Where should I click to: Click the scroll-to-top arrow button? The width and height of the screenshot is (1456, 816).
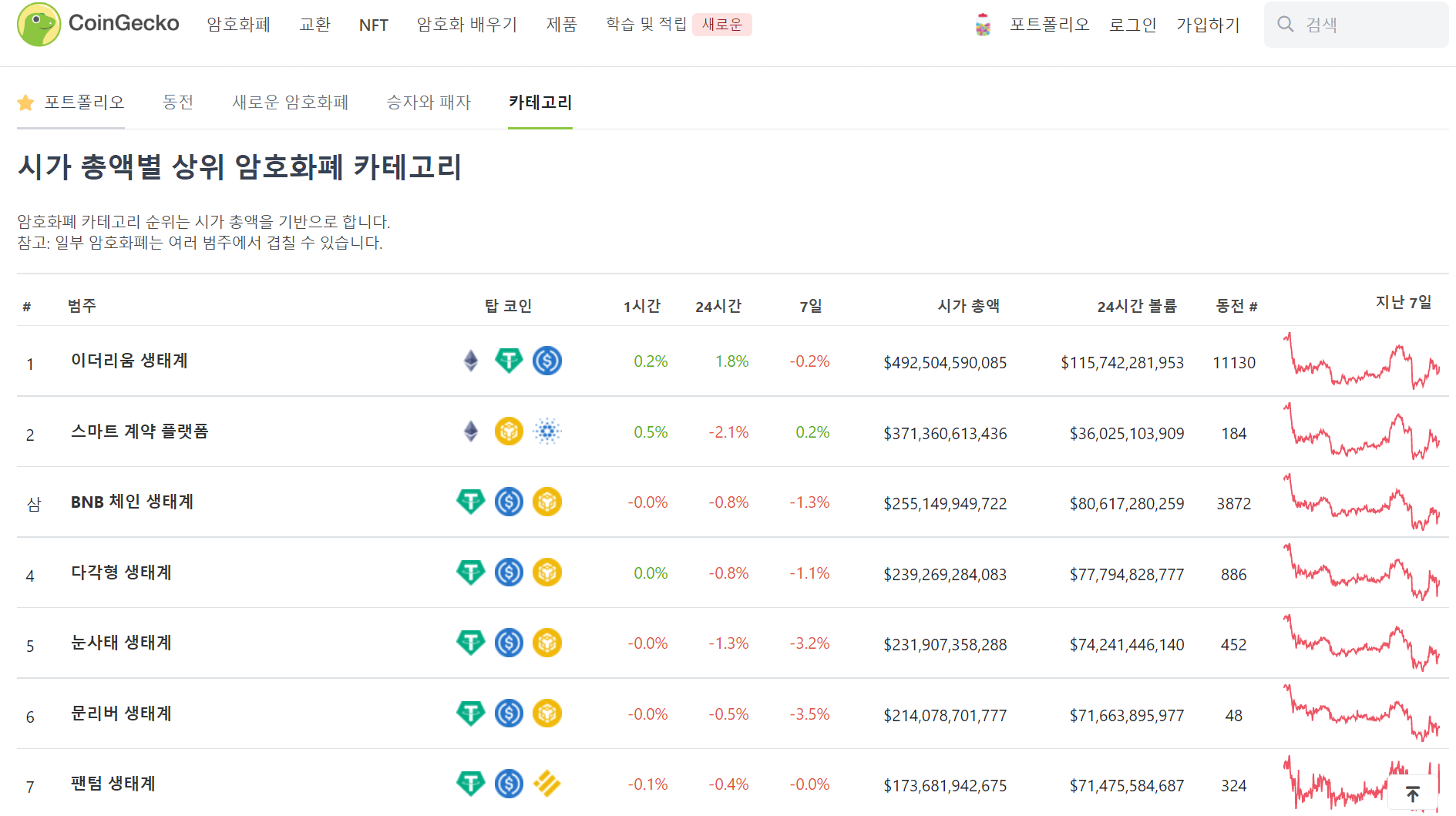click(x=1412, y=794)
